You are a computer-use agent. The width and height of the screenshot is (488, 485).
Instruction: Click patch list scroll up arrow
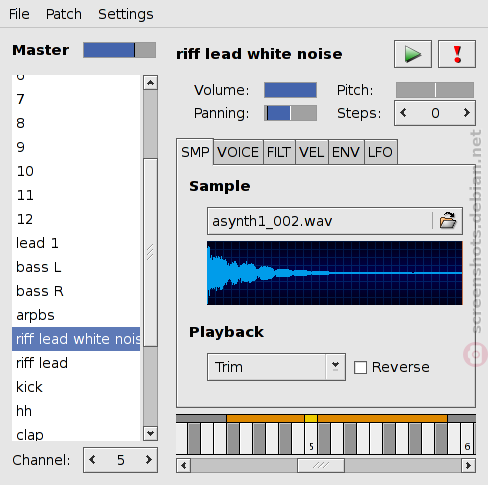tap(150, 82)
